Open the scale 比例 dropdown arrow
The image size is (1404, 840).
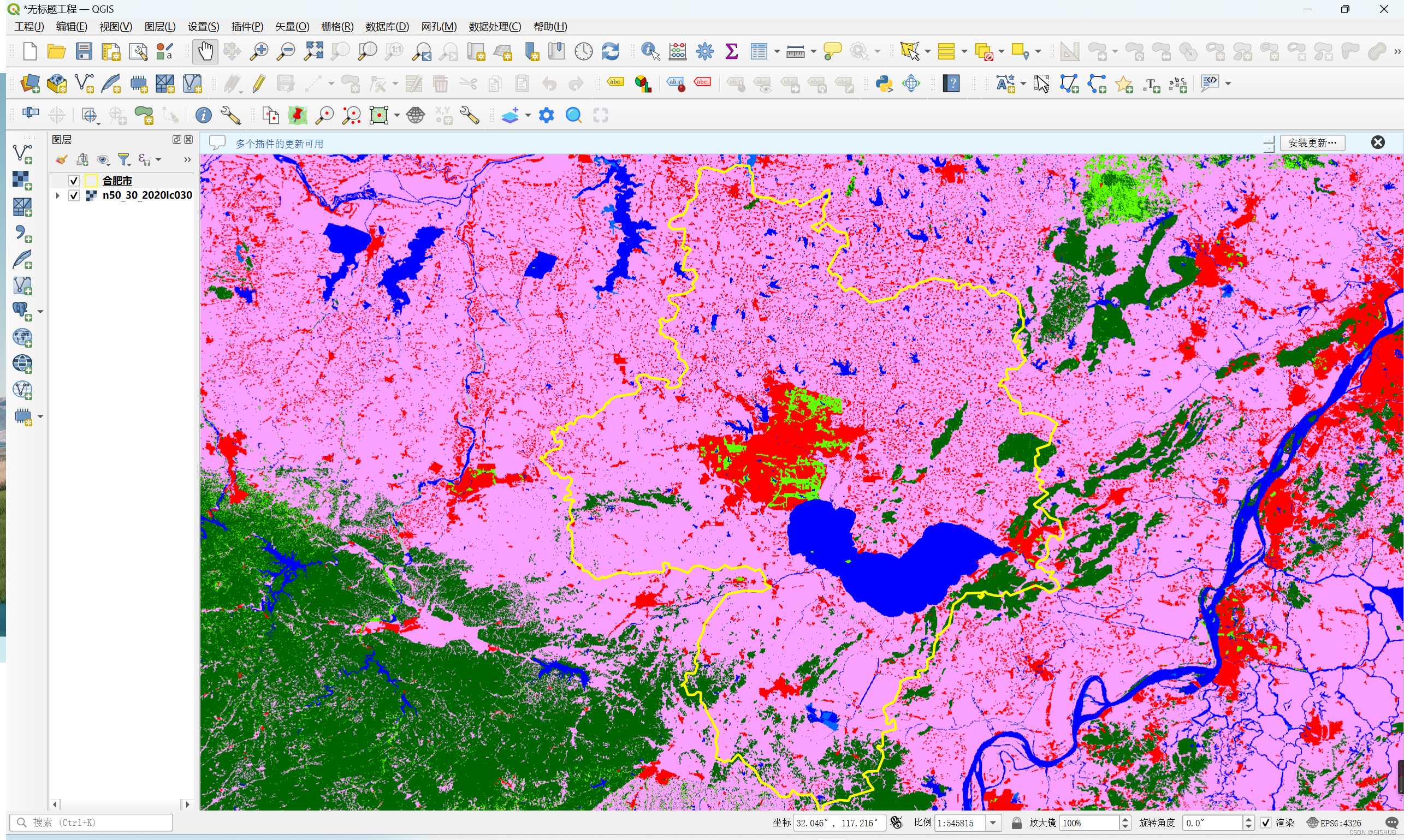click(993, 823)
